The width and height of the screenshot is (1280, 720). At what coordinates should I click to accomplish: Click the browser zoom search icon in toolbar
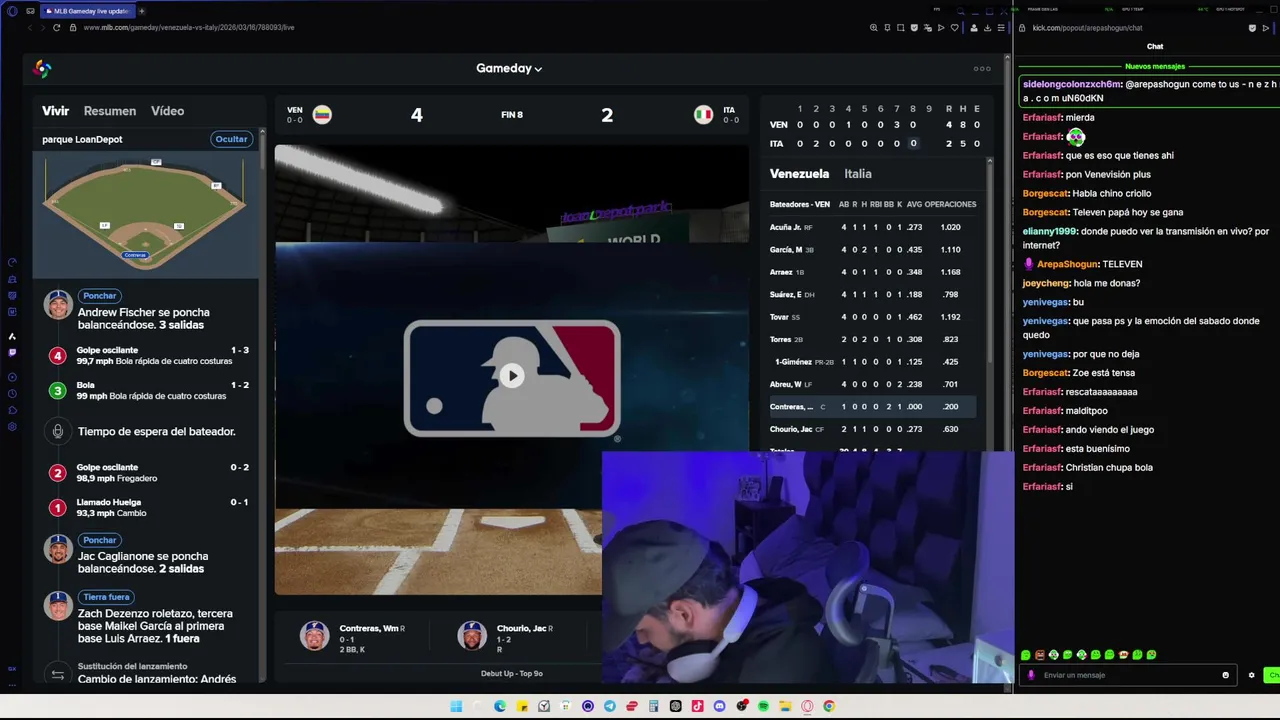(874, 27)
